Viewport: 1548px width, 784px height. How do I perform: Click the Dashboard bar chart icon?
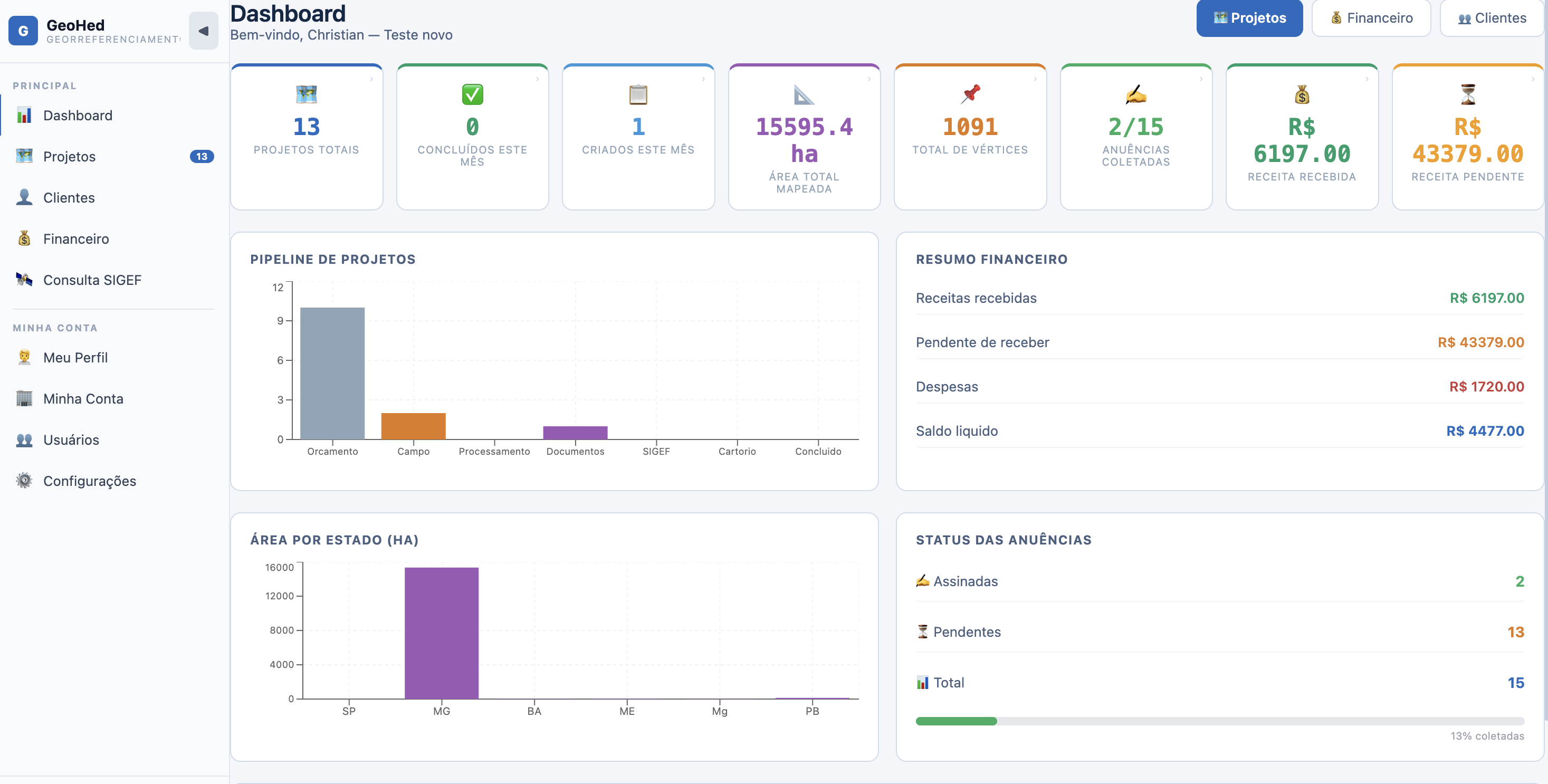[x=24, y=116]
